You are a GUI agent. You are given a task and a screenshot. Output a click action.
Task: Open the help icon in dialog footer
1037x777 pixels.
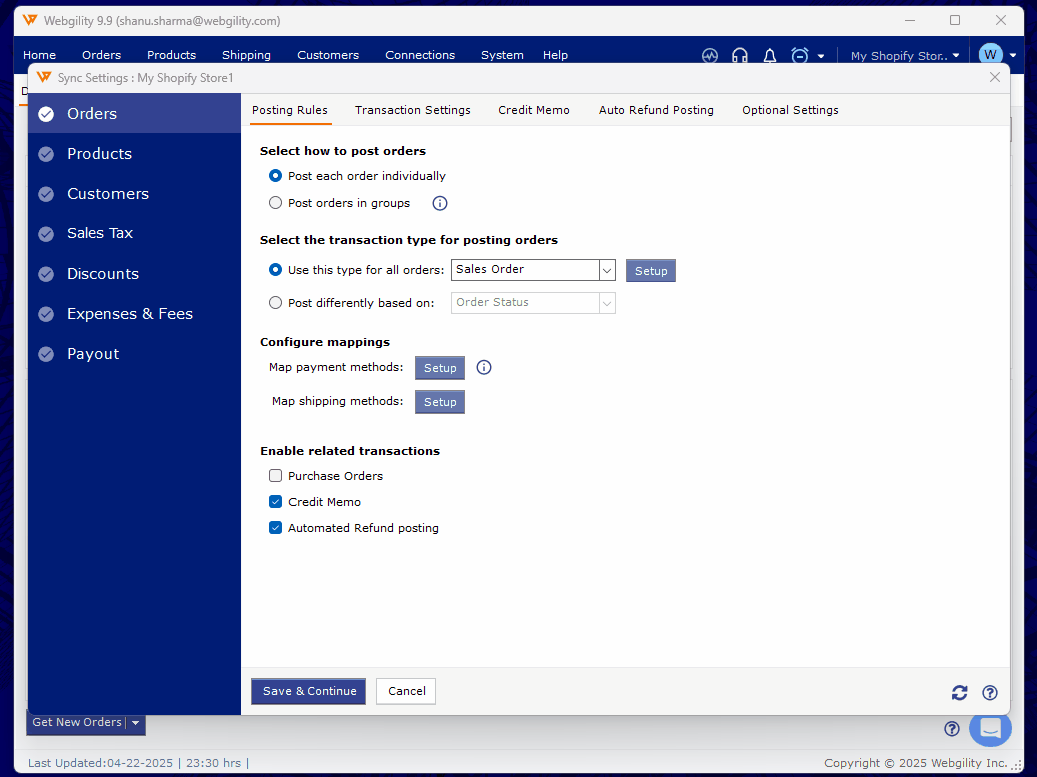[x=990, y=692]
